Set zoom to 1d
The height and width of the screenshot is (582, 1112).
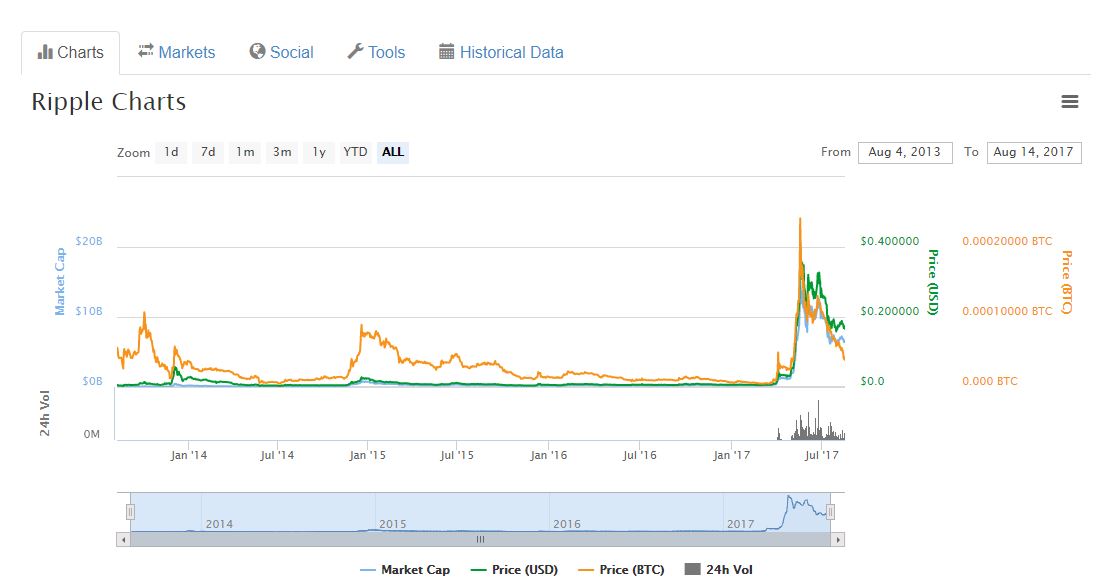[171, 152]
